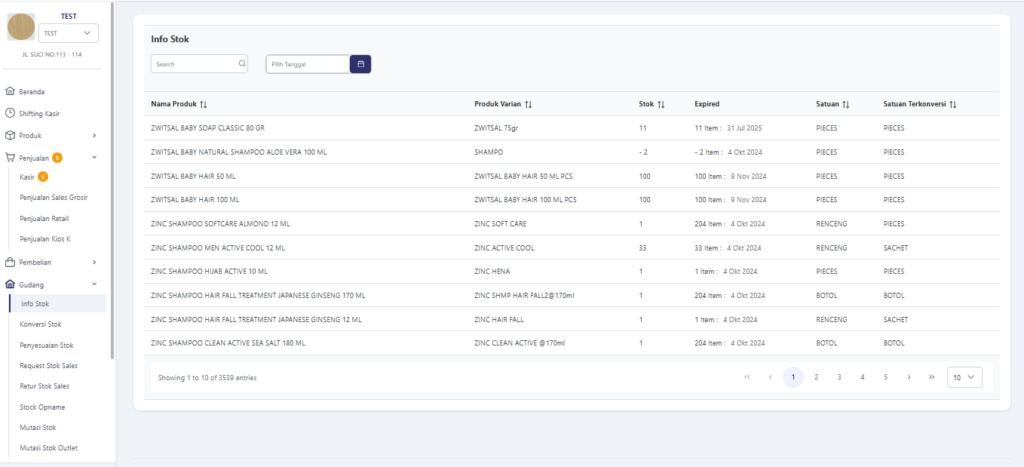Sort by Satuan Terkonversi column icon
Image resolution: width=1024 pixels, height=467 pixels.
[x=953, y=104]
